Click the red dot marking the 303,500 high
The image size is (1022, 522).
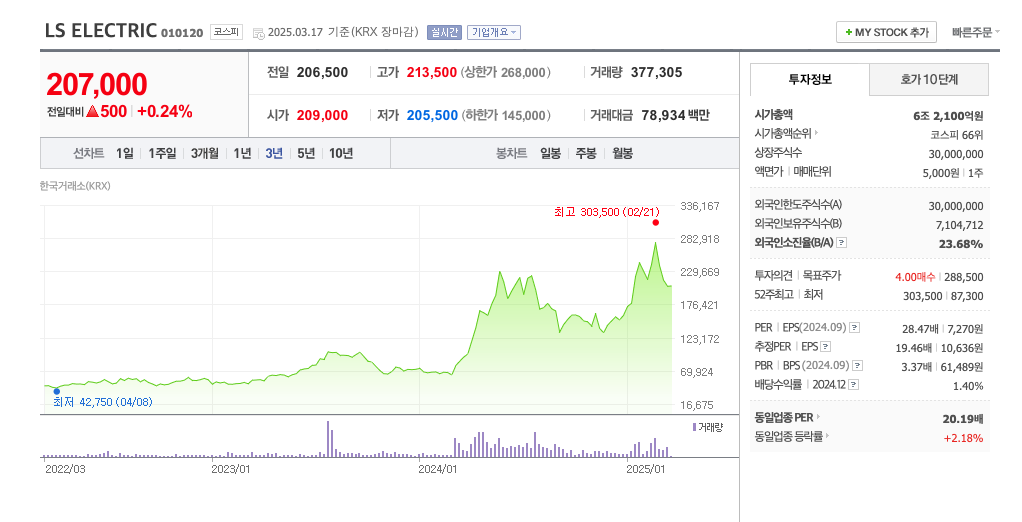(656, 223)
